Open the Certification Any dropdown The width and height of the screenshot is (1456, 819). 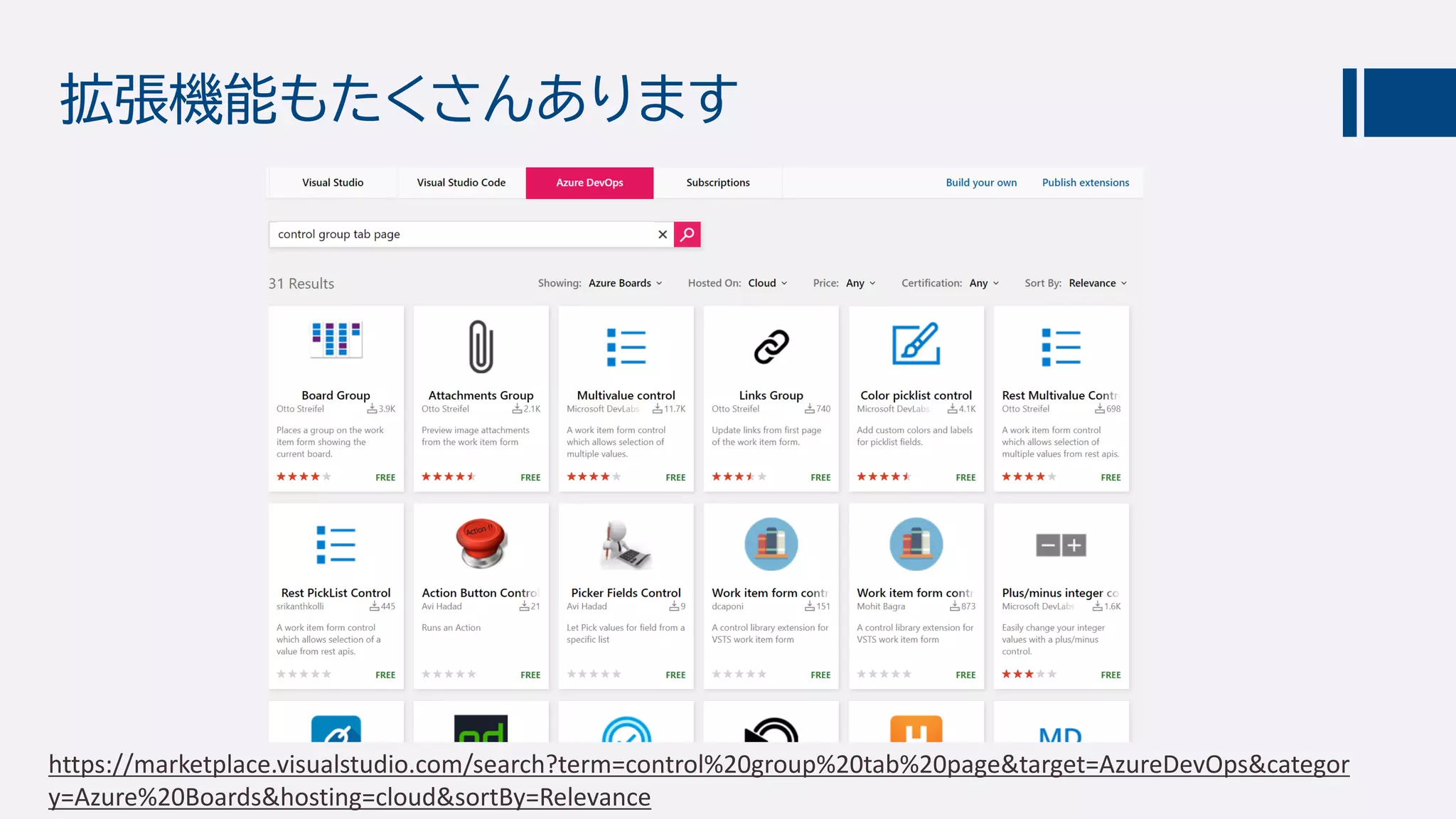[985, 283]
